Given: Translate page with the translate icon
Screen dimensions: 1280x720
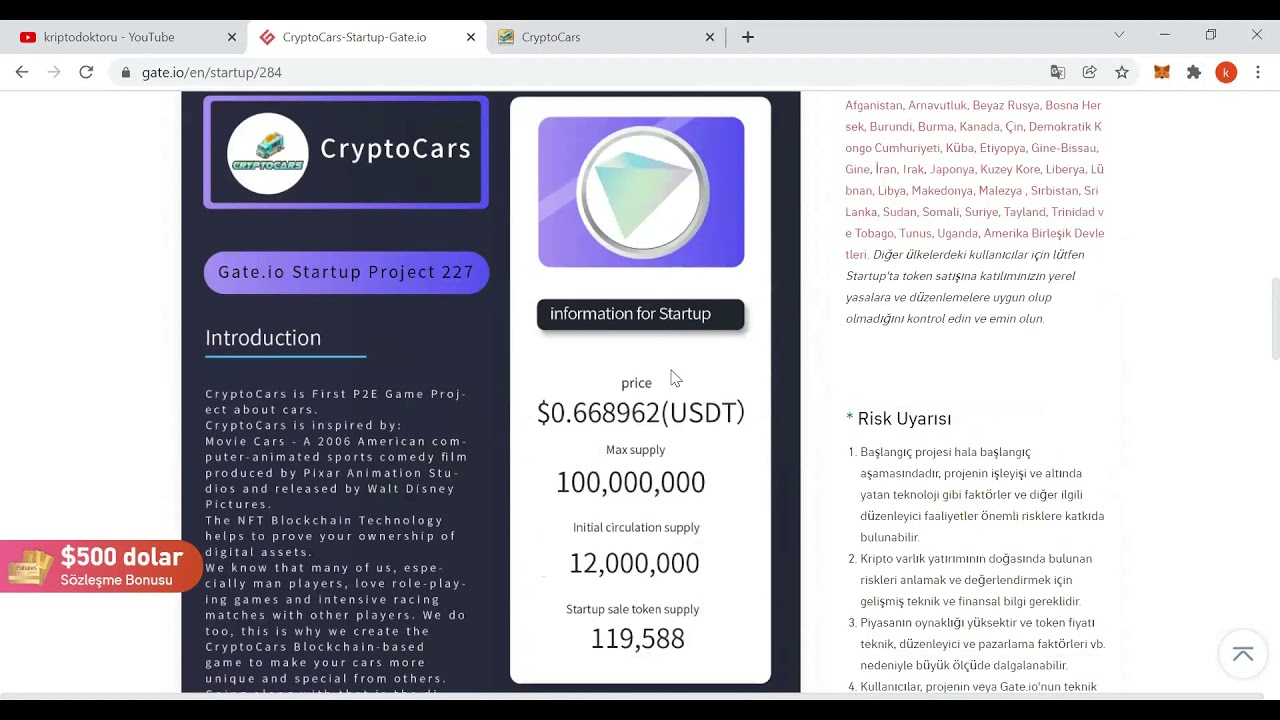Looking at the screenshot, I should pyautogui.click(x=1058, y=72).
